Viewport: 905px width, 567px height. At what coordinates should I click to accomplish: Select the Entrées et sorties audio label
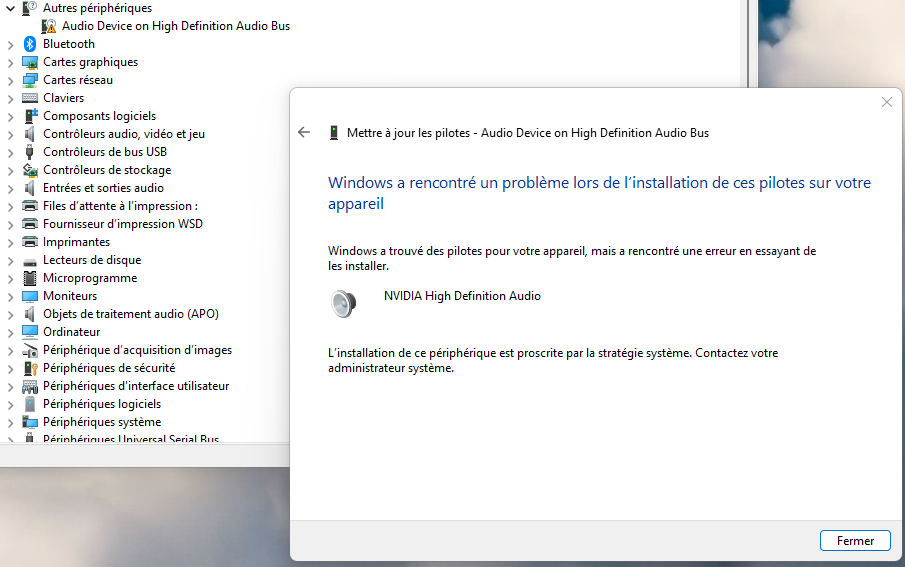pos(103,188)
